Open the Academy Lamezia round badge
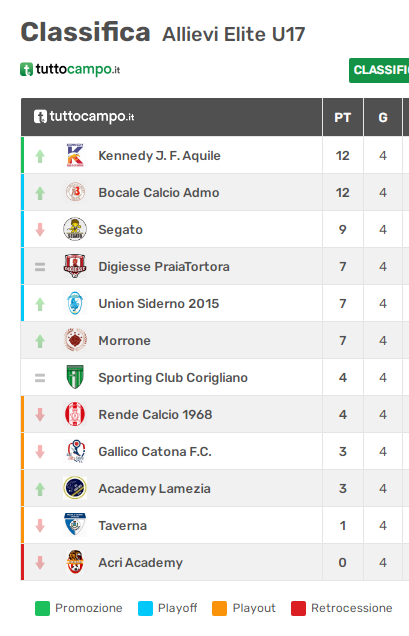Image resolution: width=409 pixels, height=636 pixels. pyautogui.click(x=75, y=488)
